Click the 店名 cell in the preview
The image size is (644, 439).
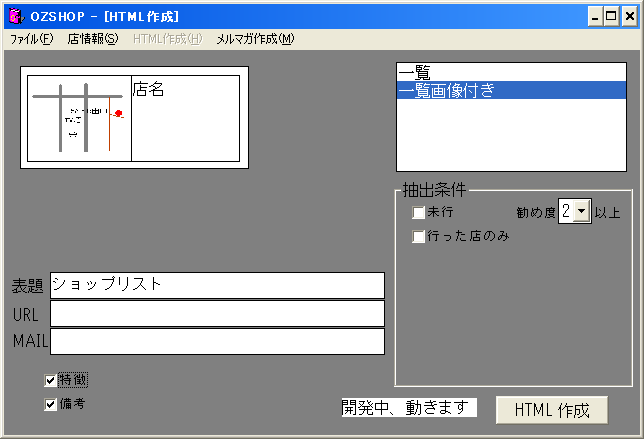click(185, 118)
